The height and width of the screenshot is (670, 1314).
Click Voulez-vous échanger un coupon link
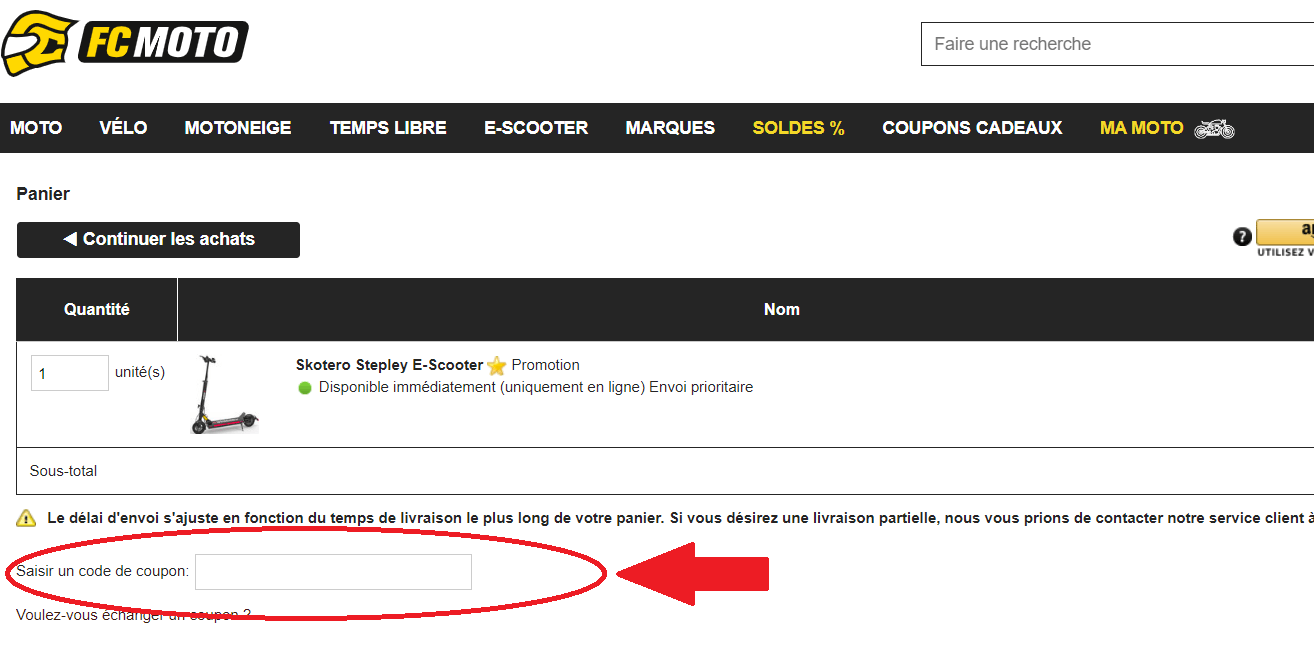coord(133,615)
